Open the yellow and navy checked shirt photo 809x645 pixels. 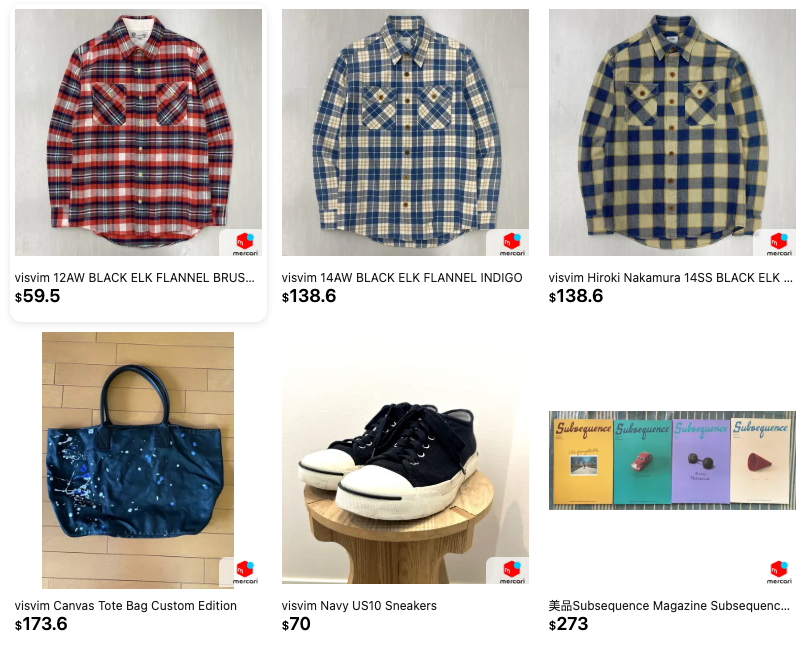pos(672,132)
